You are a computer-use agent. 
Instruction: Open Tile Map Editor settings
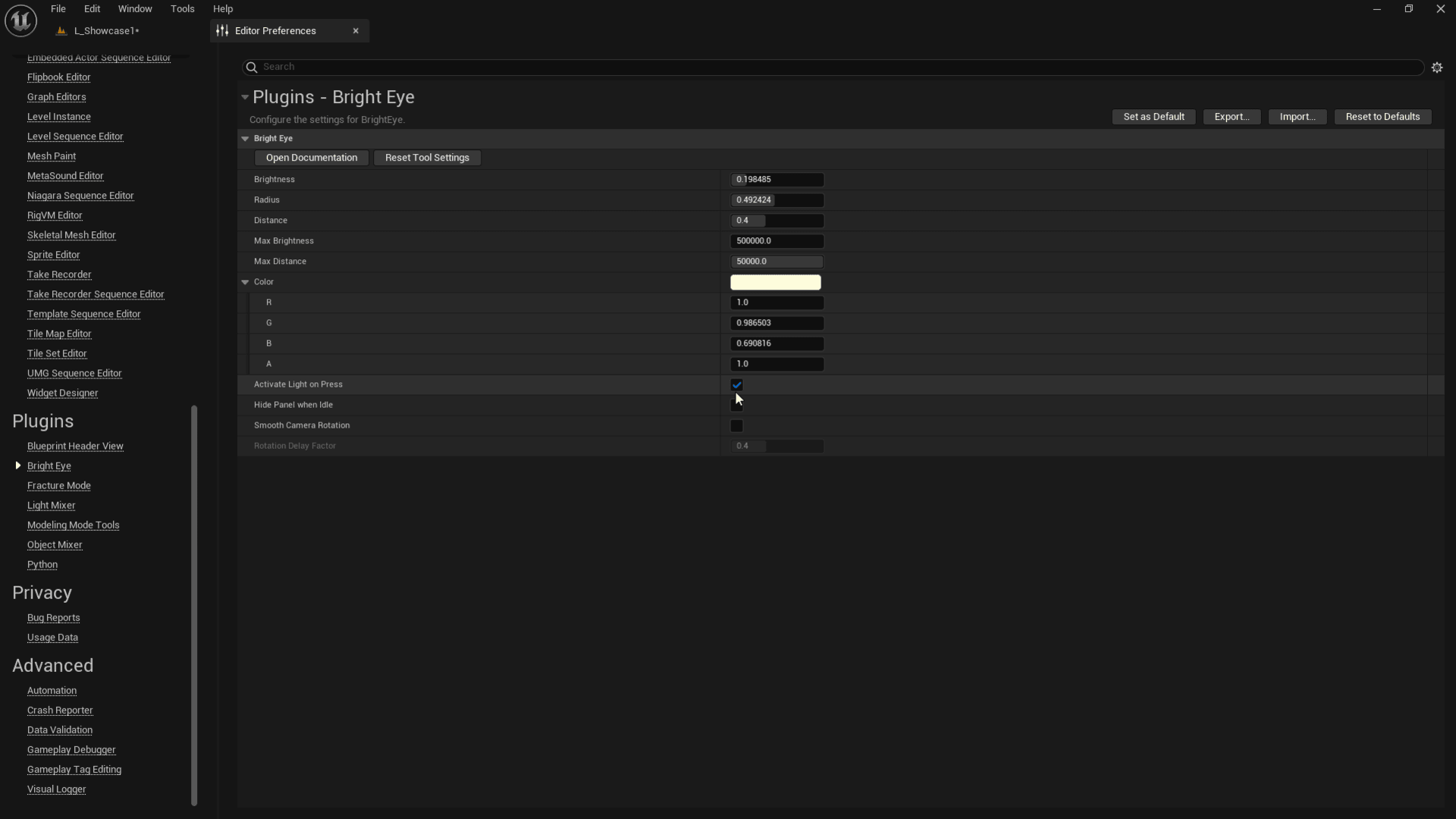59,334
